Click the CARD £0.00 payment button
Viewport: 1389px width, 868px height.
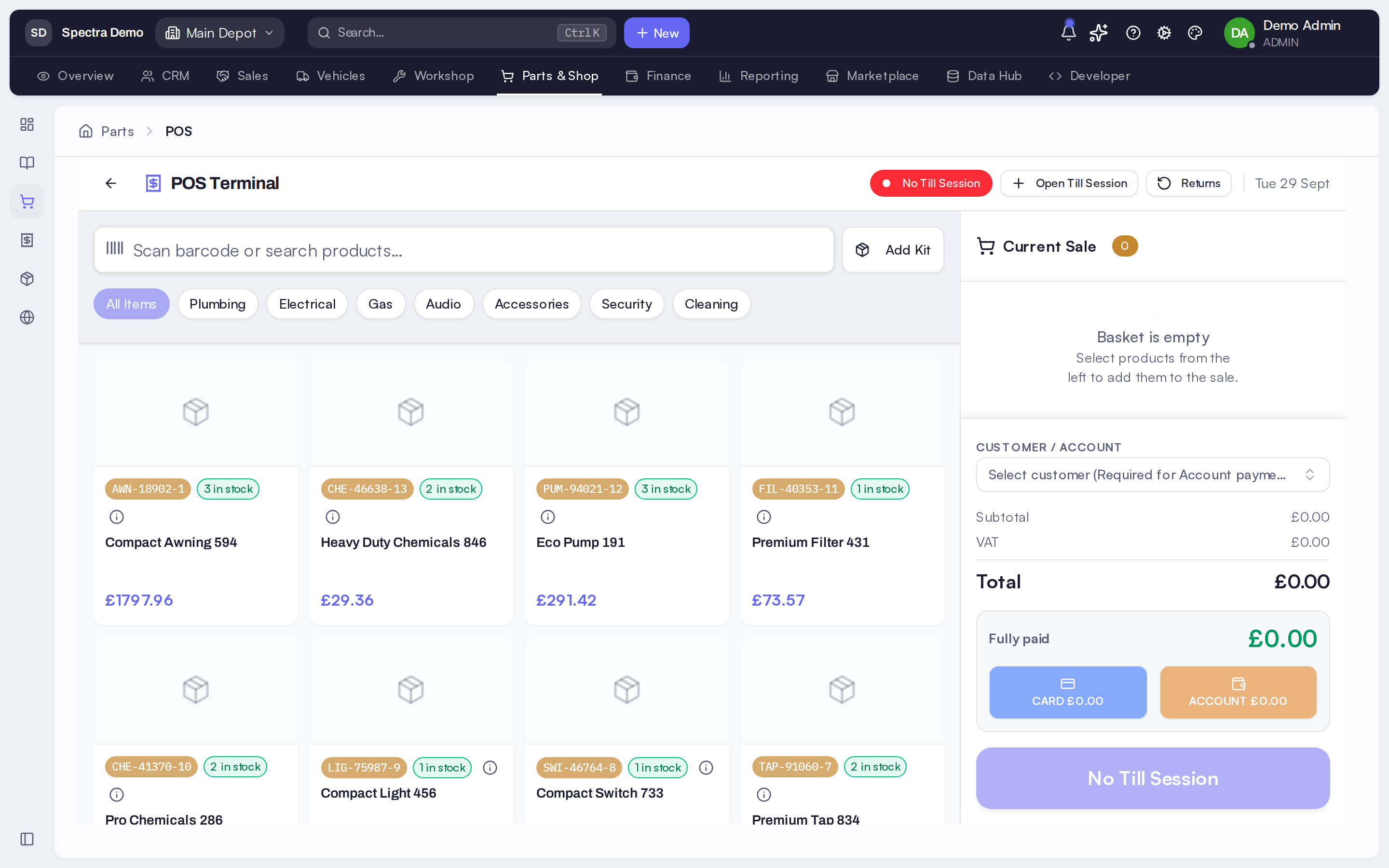1068,692
